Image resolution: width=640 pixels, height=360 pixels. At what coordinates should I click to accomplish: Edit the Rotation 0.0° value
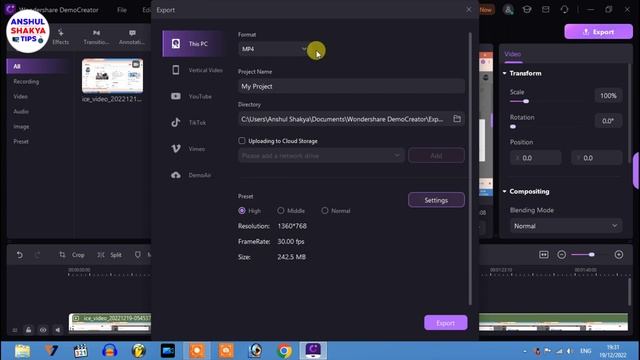(608, 121)
